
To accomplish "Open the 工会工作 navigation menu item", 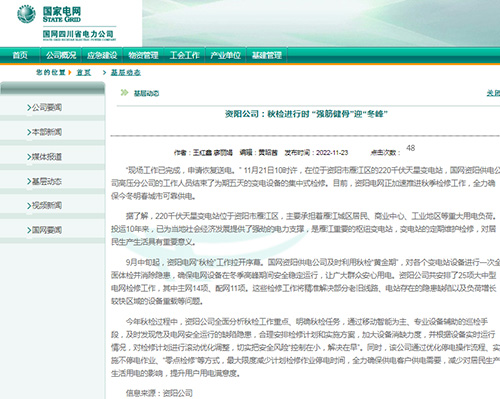I will [x=184, y=55].
